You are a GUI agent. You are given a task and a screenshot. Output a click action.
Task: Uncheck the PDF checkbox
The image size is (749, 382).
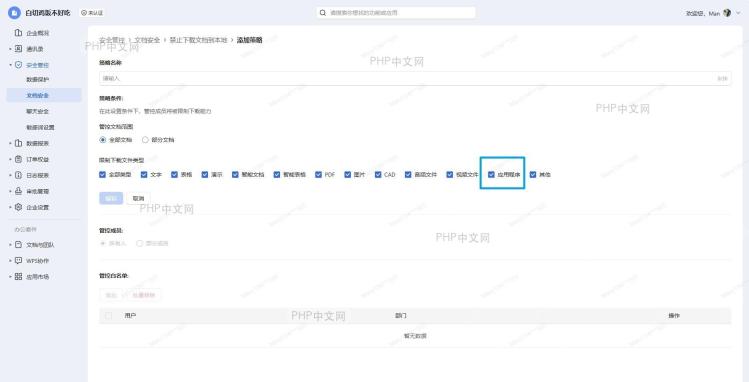coord(318,175)
